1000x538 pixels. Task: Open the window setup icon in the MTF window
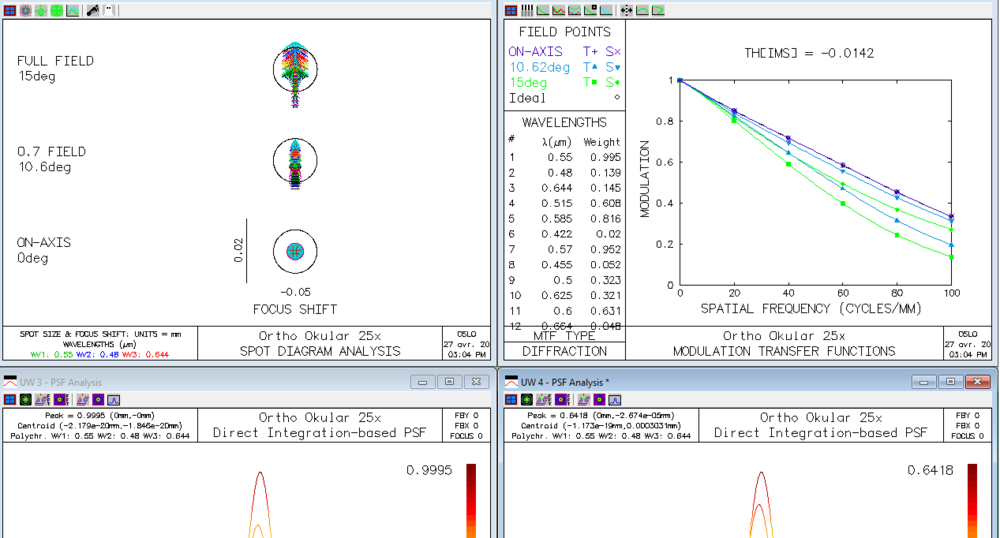(x=511, y=11)
